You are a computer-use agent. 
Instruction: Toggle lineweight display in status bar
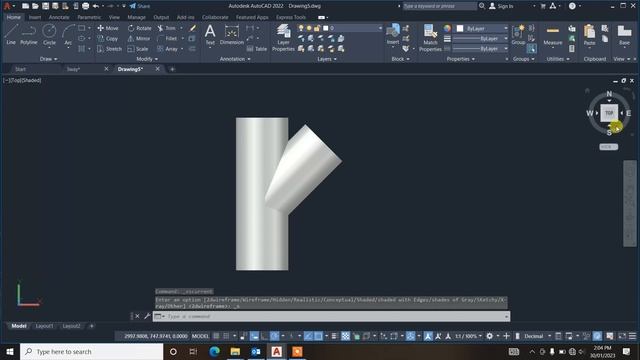[334, 336]
